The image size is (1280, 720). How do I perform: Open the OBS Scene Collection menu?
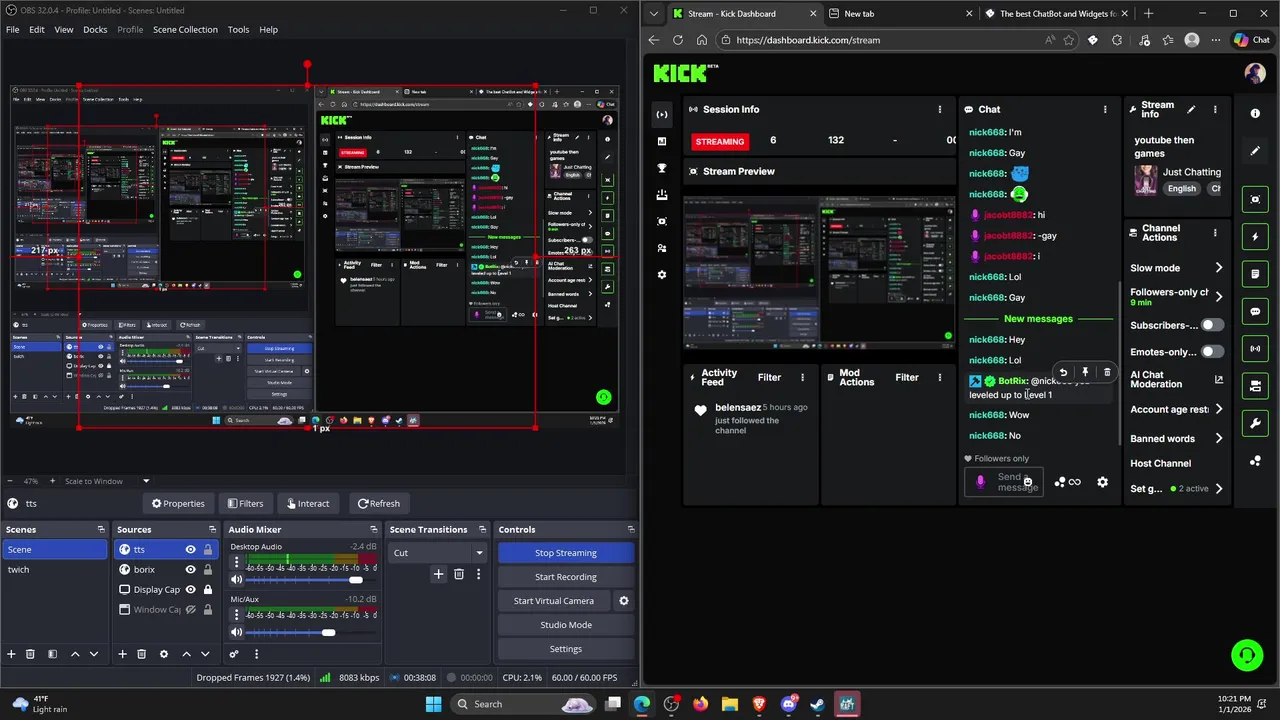[185, 29]
